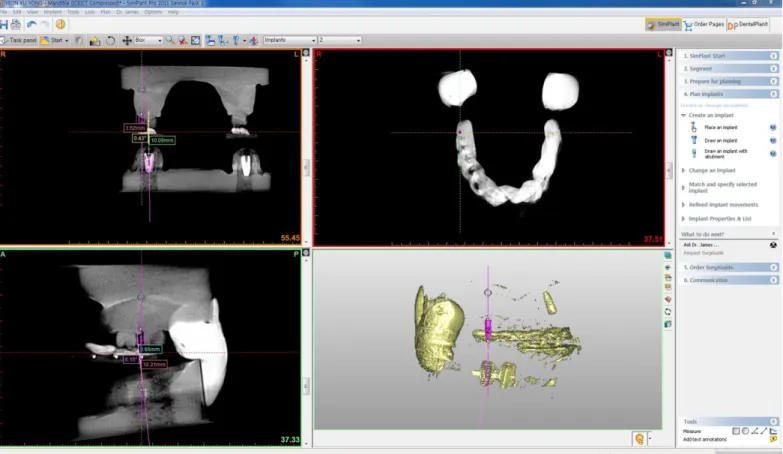
Task: Click the fit-to-view toolbar icon
Action: coord(195,40)
